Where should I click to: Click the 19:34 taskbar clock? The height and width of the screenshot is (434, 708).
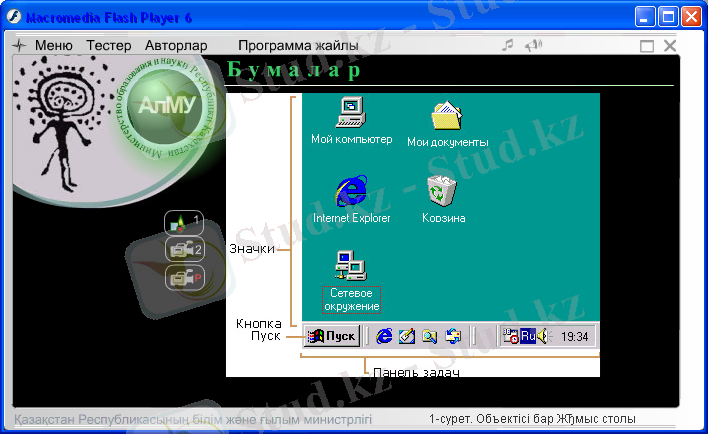click(575, 336)
